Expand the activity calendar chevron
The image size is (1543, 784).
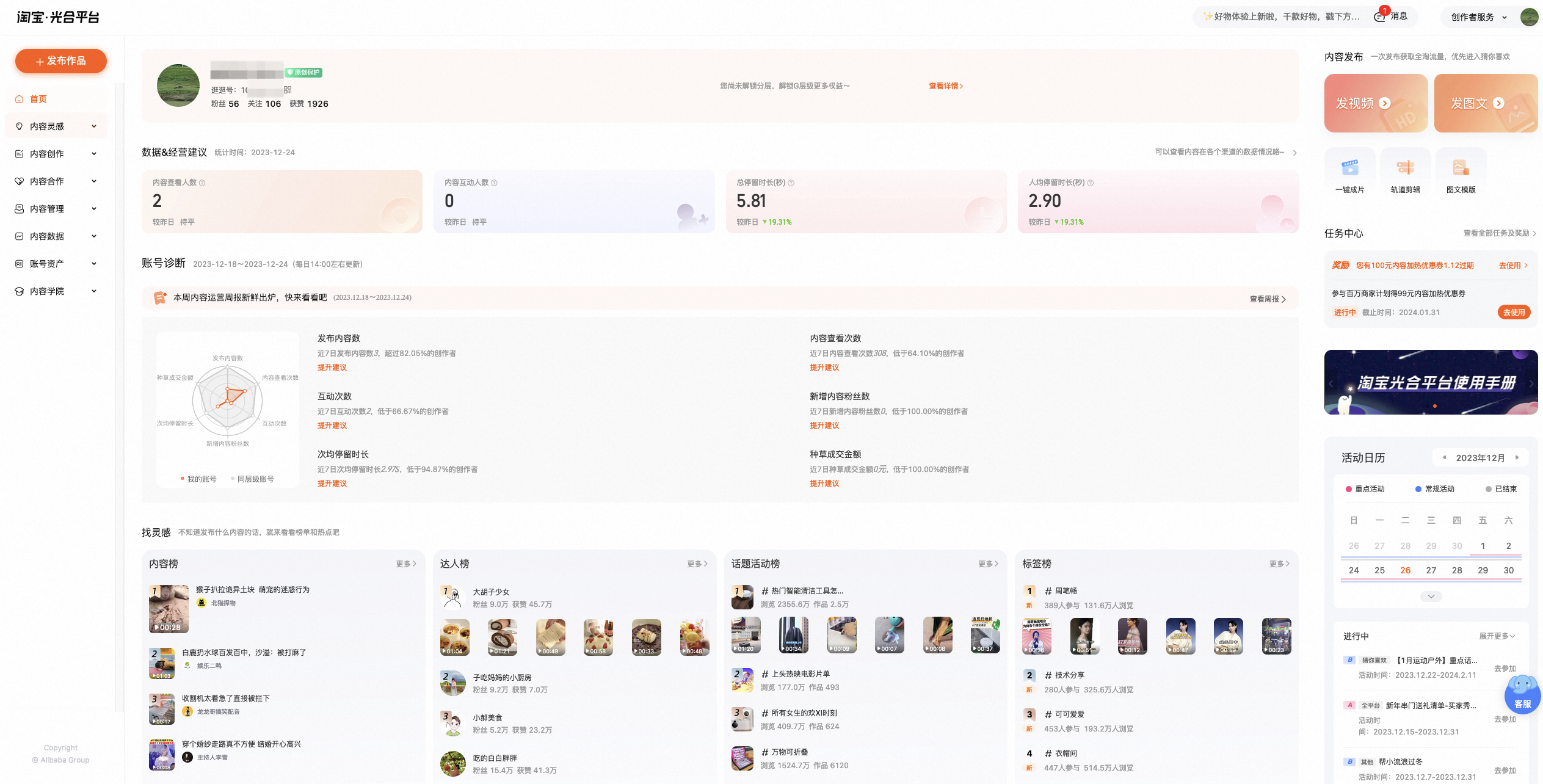1431,597
